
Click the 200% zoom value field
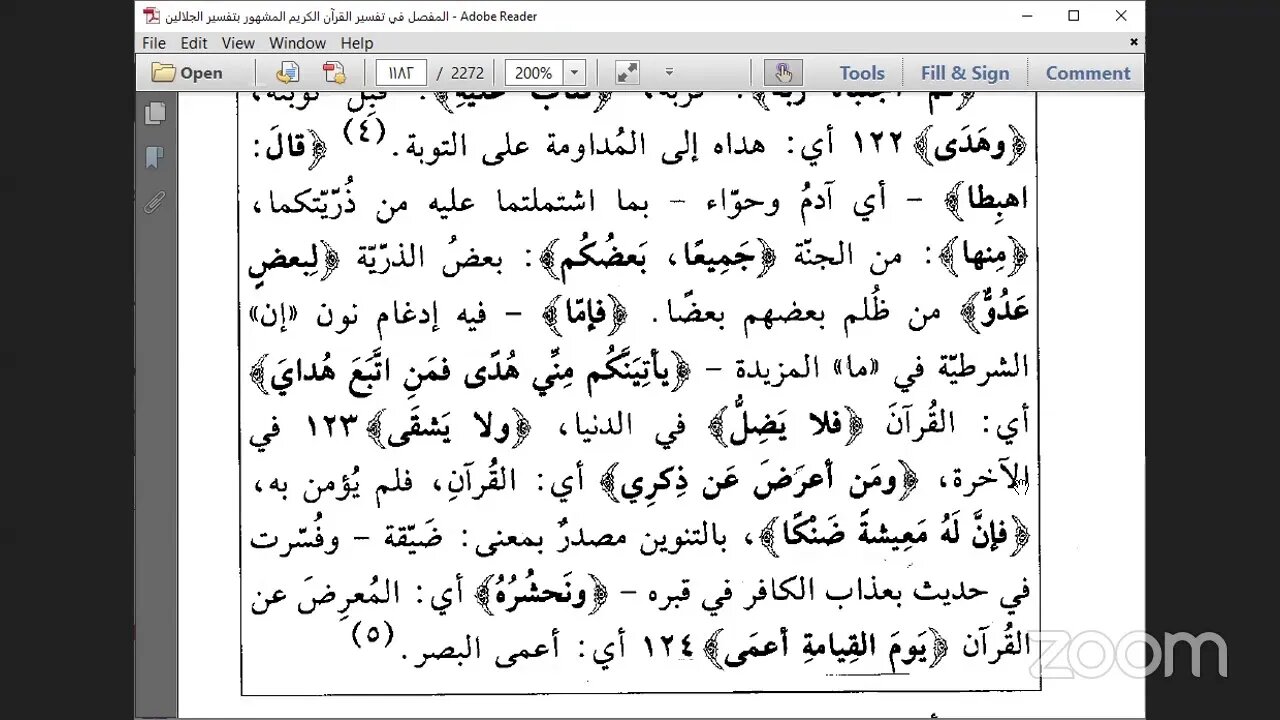[534, 73]
